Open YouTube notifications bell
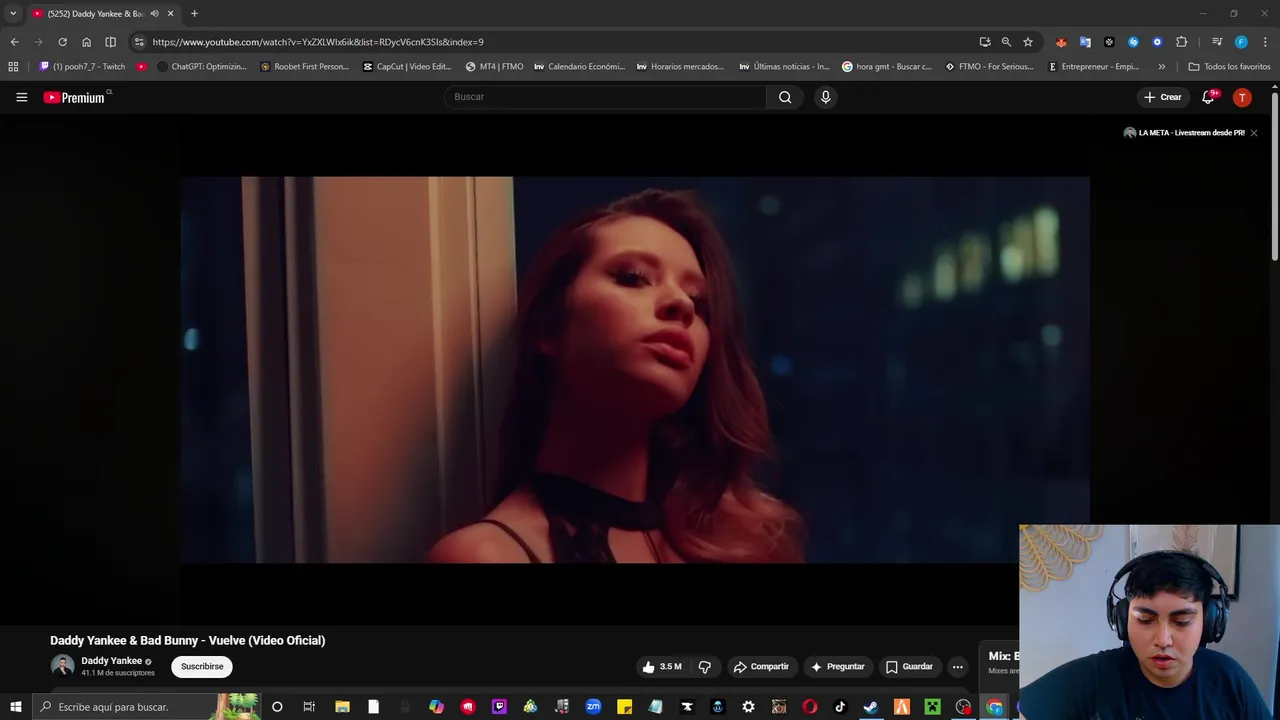1280x720 pixels. 1208,97
